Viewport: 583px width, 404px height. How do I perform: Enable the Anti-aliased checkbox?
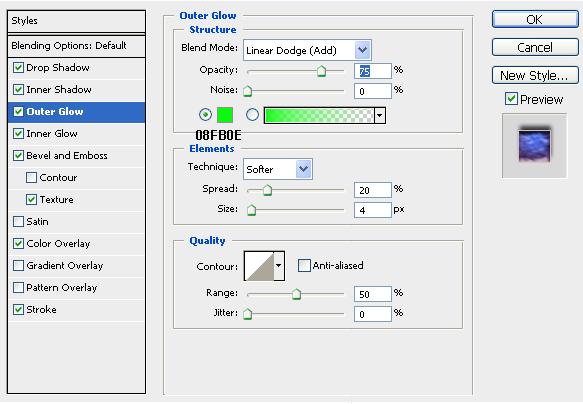tap(304, 265)
